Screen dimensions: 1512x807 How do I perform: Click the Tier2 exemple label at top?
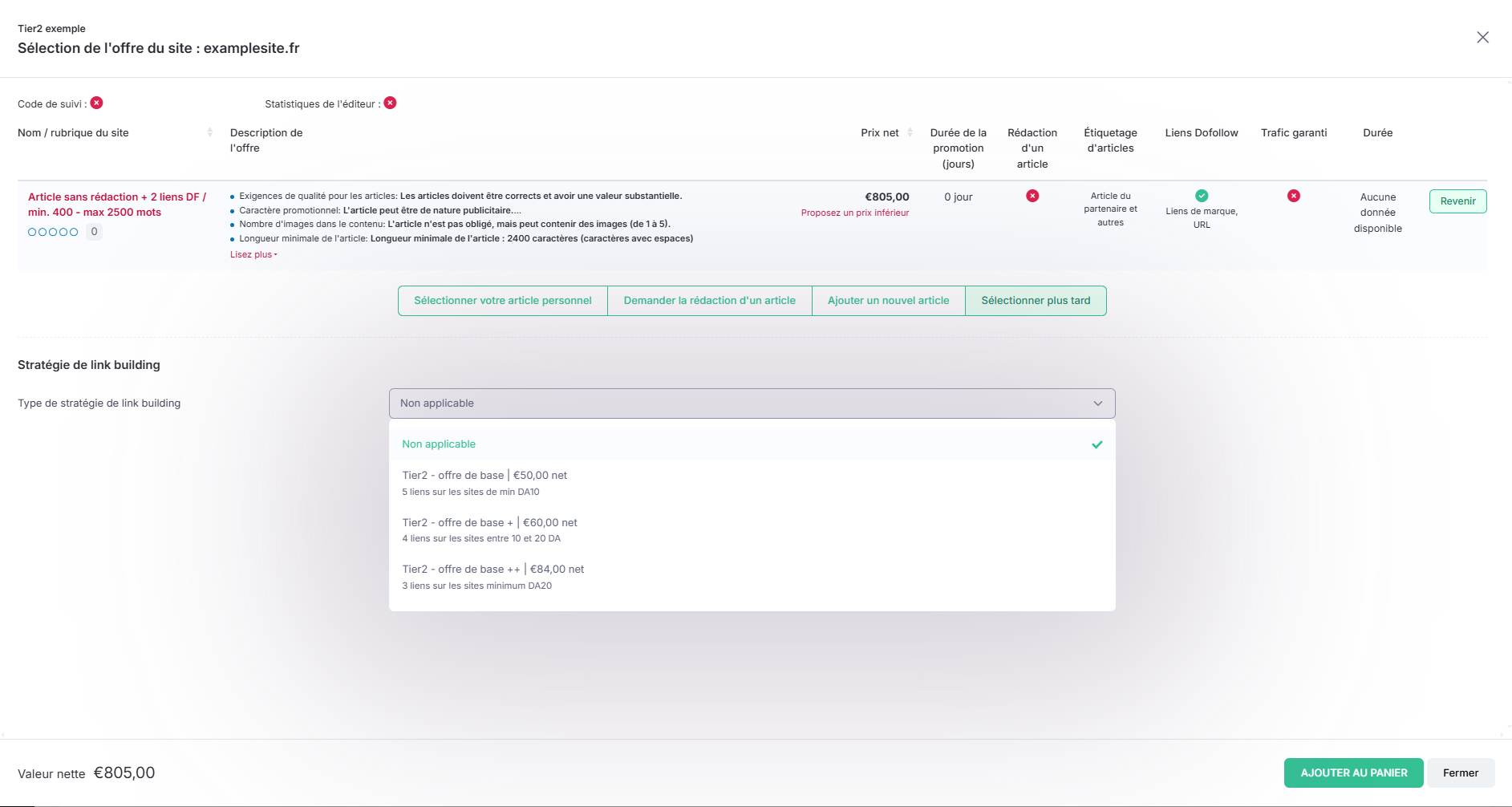tap(51, 29)
